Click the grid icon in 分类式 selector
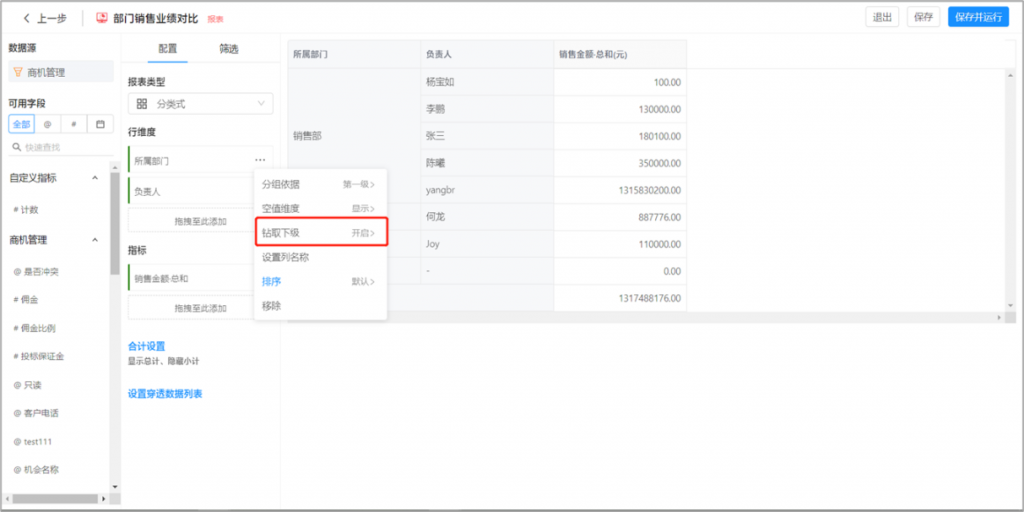 (142, 104)
